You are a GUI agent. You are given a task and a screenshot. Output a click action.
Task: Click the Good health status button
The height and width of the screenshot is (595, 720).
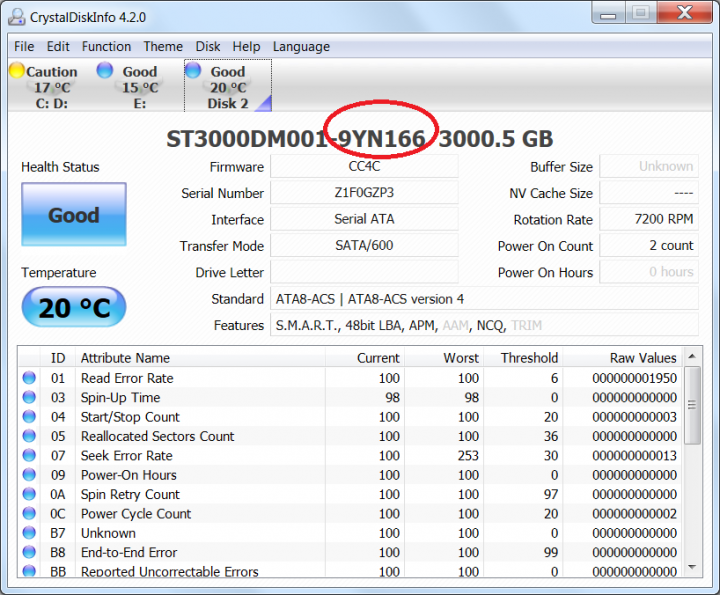click(x=74, y=214)
